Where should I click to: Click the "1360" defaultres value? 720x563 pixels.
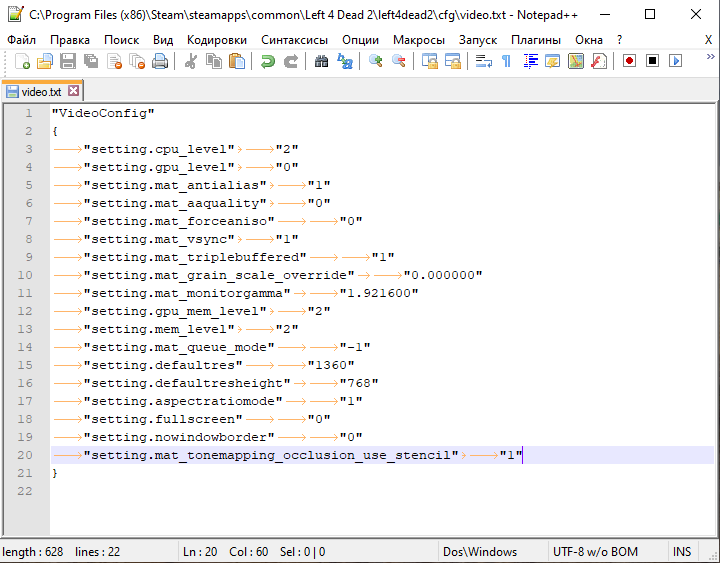pos(331,365)
